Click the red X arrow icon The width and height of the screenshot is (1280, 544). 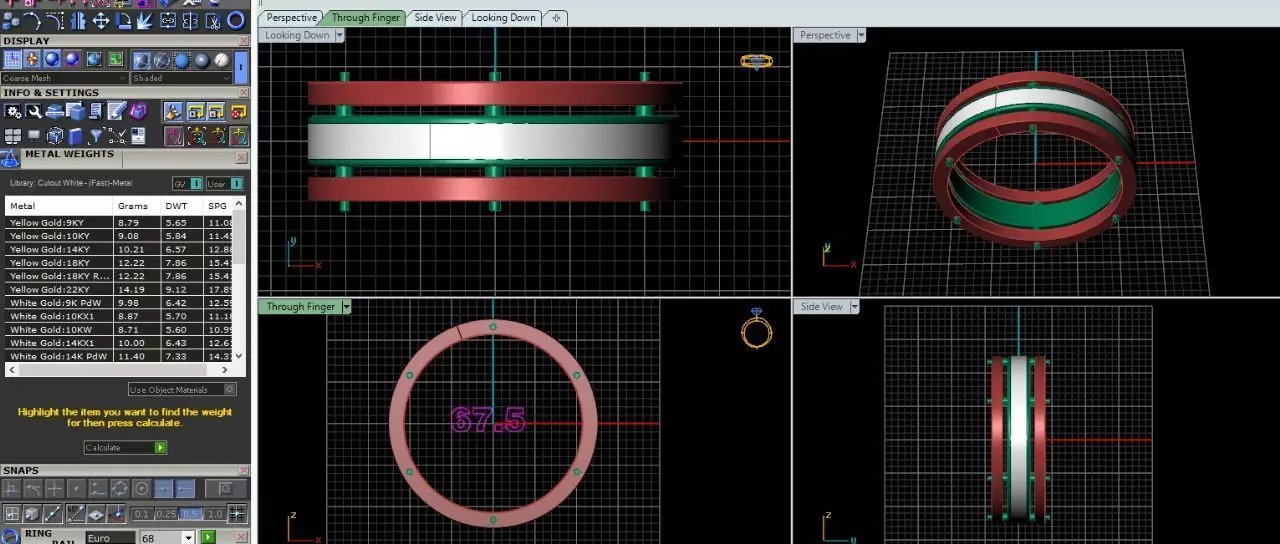tap(238, 111)
